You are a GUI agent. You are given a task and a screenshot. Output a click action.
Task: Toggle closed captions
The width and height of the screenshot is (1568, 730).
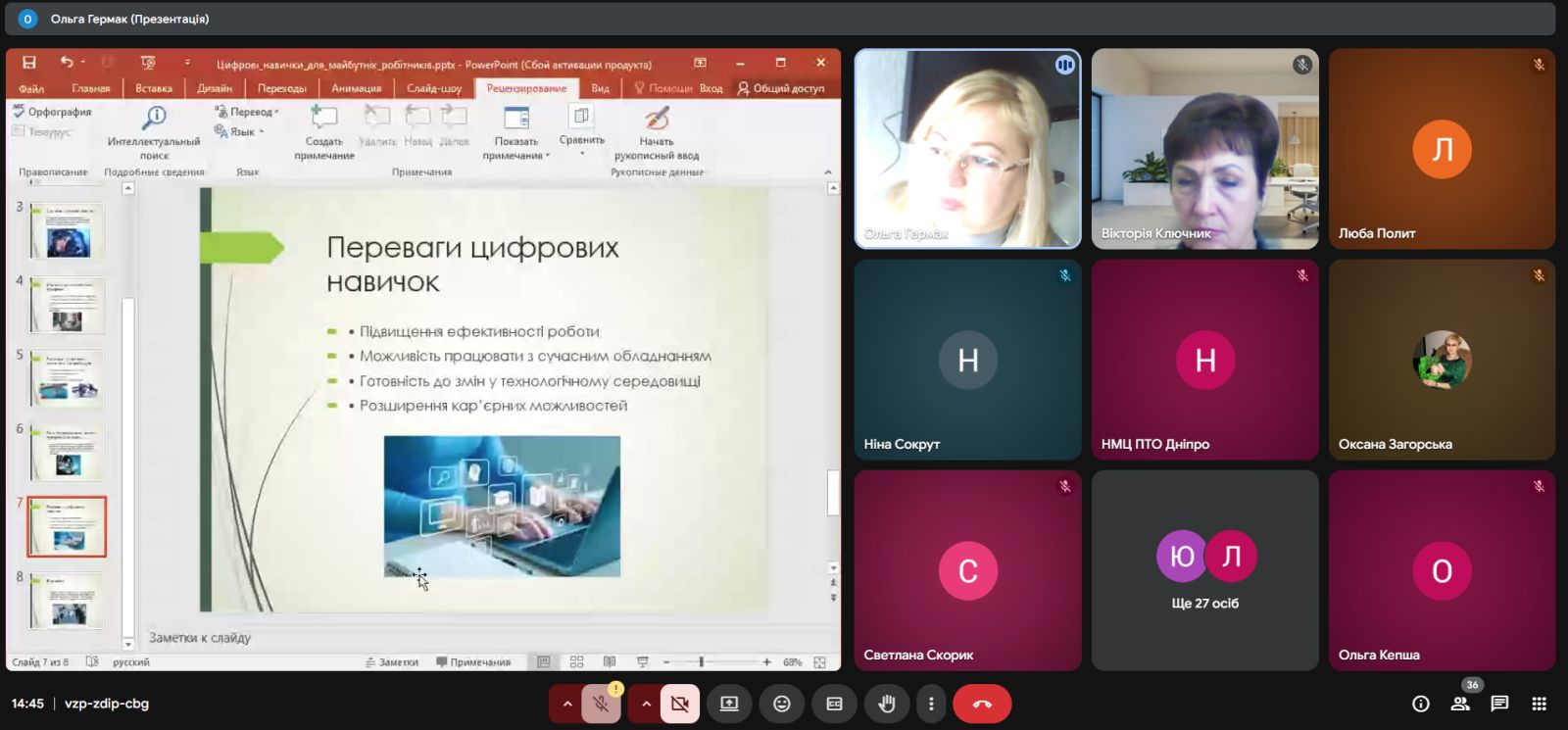pyautogui.click(x=834, y=704)
